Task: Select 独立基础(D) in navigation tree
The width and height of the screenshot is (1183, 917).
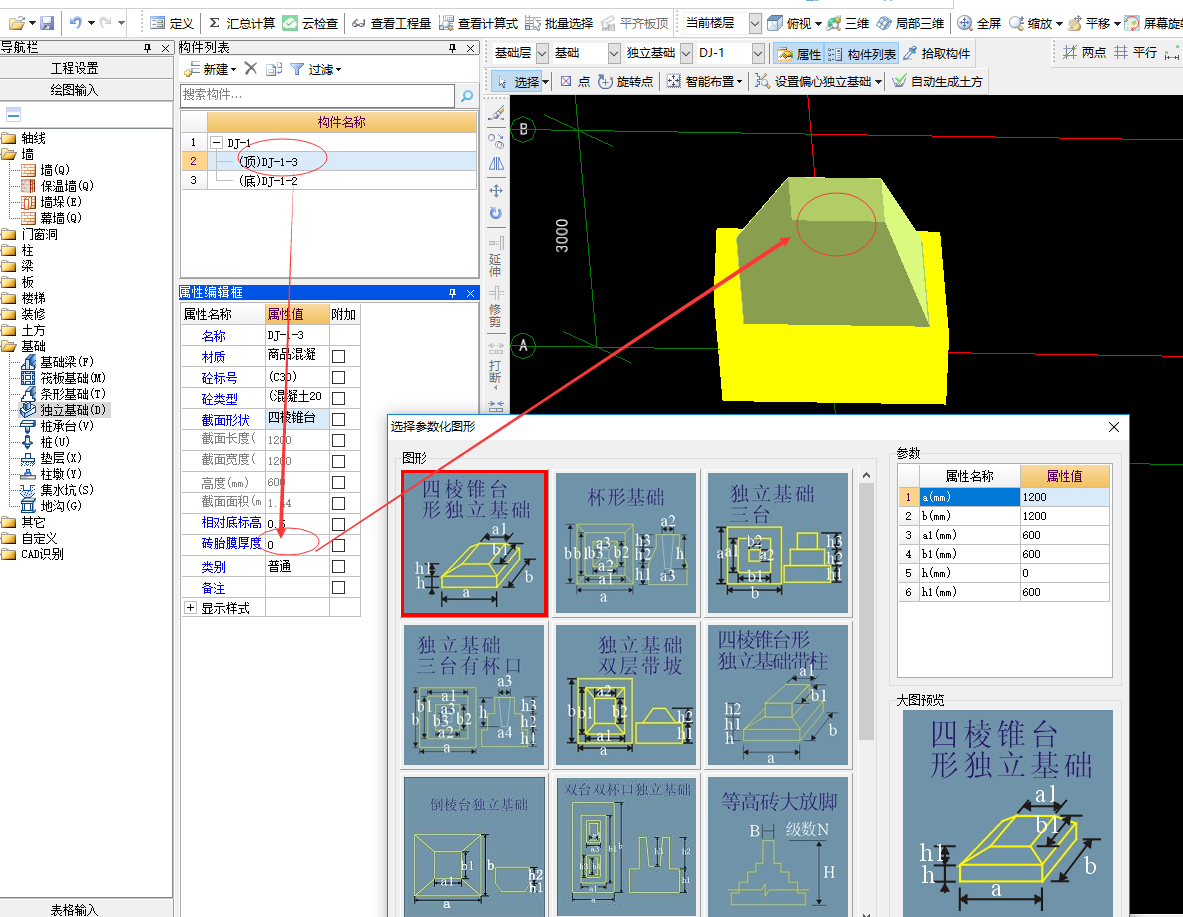Action: pyautogui.click(x=65, y=410)
